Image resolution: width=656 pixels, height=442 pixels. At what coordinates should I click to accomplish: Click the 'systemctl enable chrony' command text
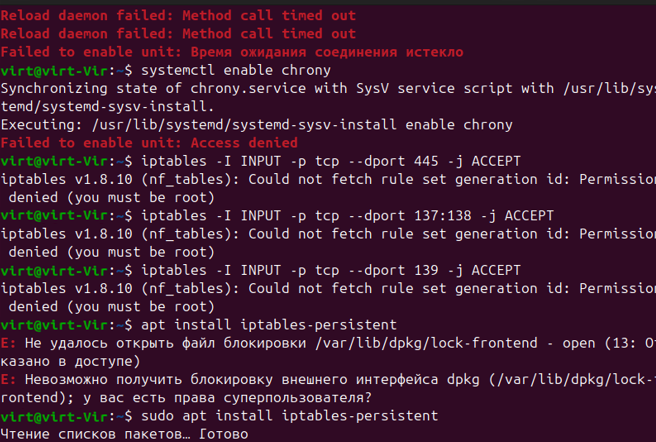[x=236, y=70]
